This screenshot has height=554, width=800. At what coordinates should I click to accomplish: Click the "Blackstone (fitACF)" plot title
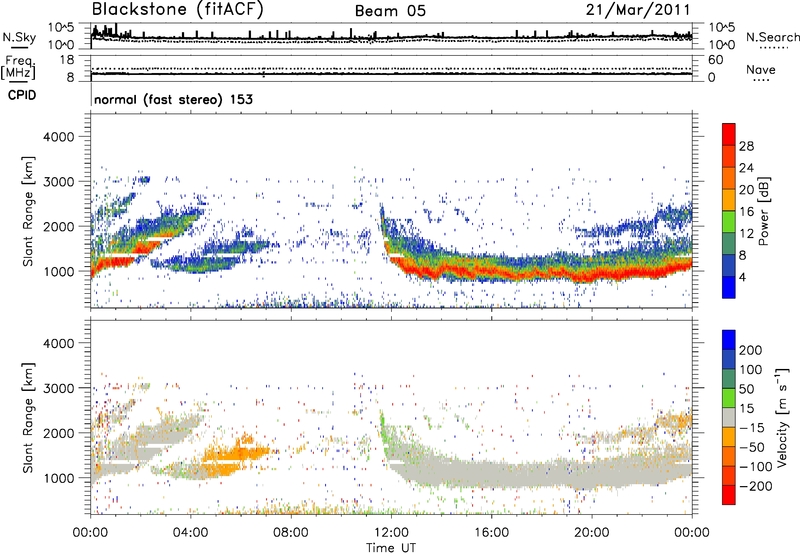pyautogui.click(x=178, y=10)
